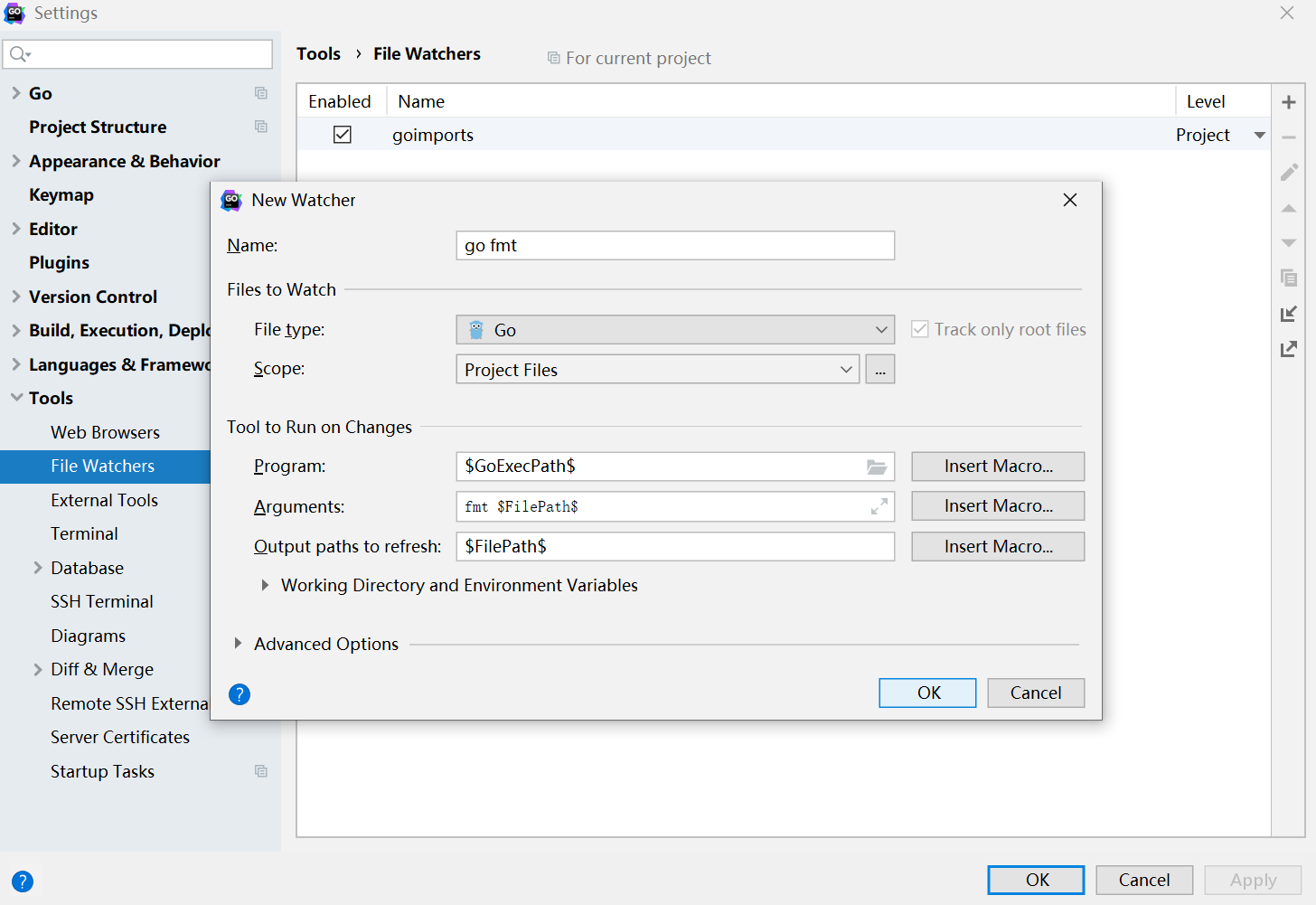Click the Tools breadcrumb link
Image resolution: width=1316 pixels, height=905 pixels.
pos(318,54)
